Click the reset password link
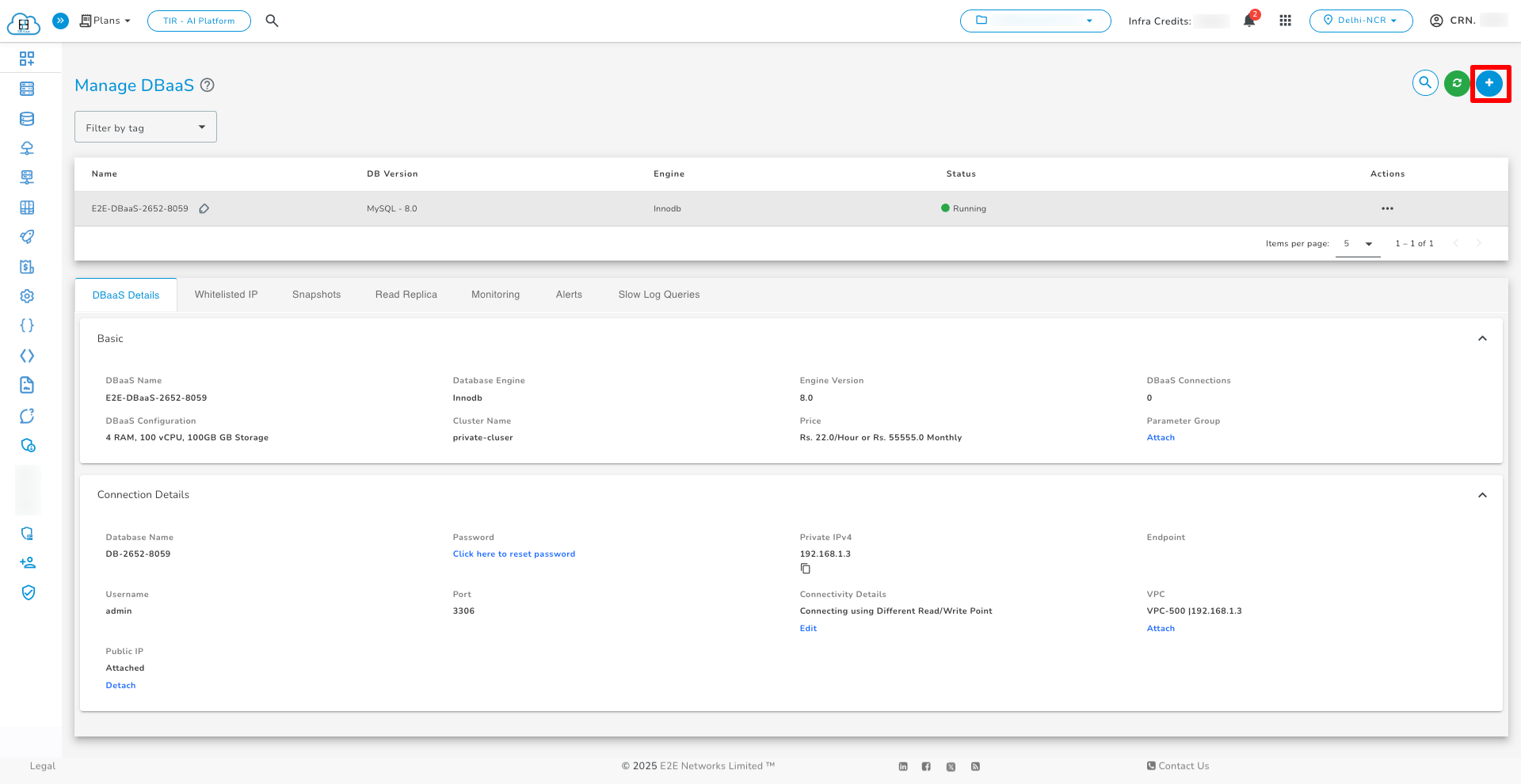Image resolution: width=1521 pixels, height=784 pixels. click(x=513, y=554)
